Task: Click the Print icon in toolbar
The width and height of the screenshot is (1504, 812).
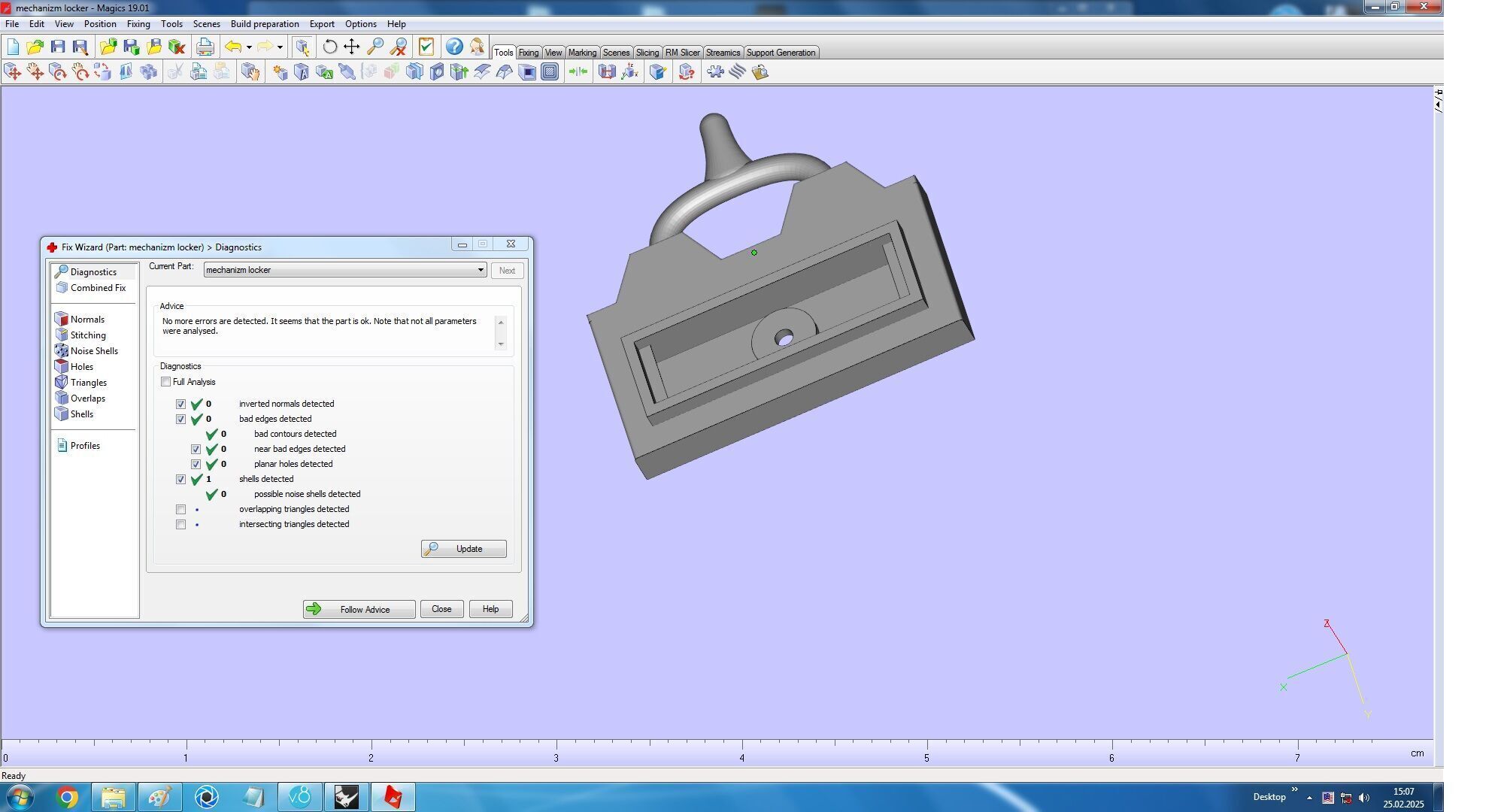Action: (205, 47)
